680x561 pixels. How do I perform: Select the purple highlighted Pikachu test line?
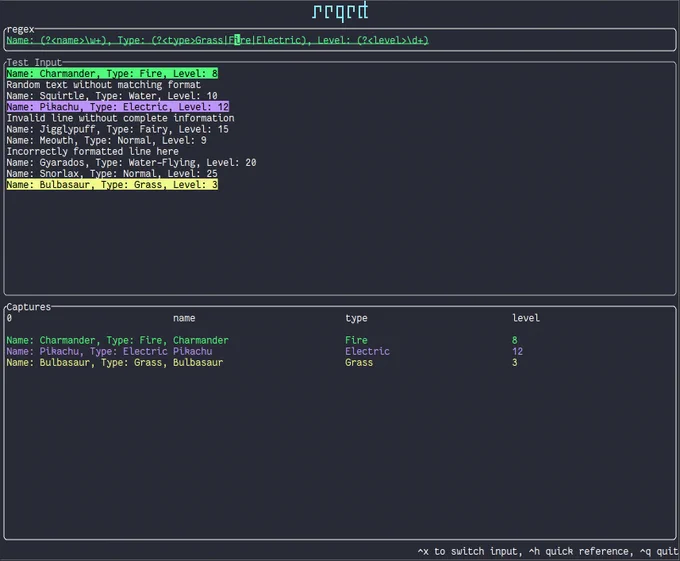point(118,107)
